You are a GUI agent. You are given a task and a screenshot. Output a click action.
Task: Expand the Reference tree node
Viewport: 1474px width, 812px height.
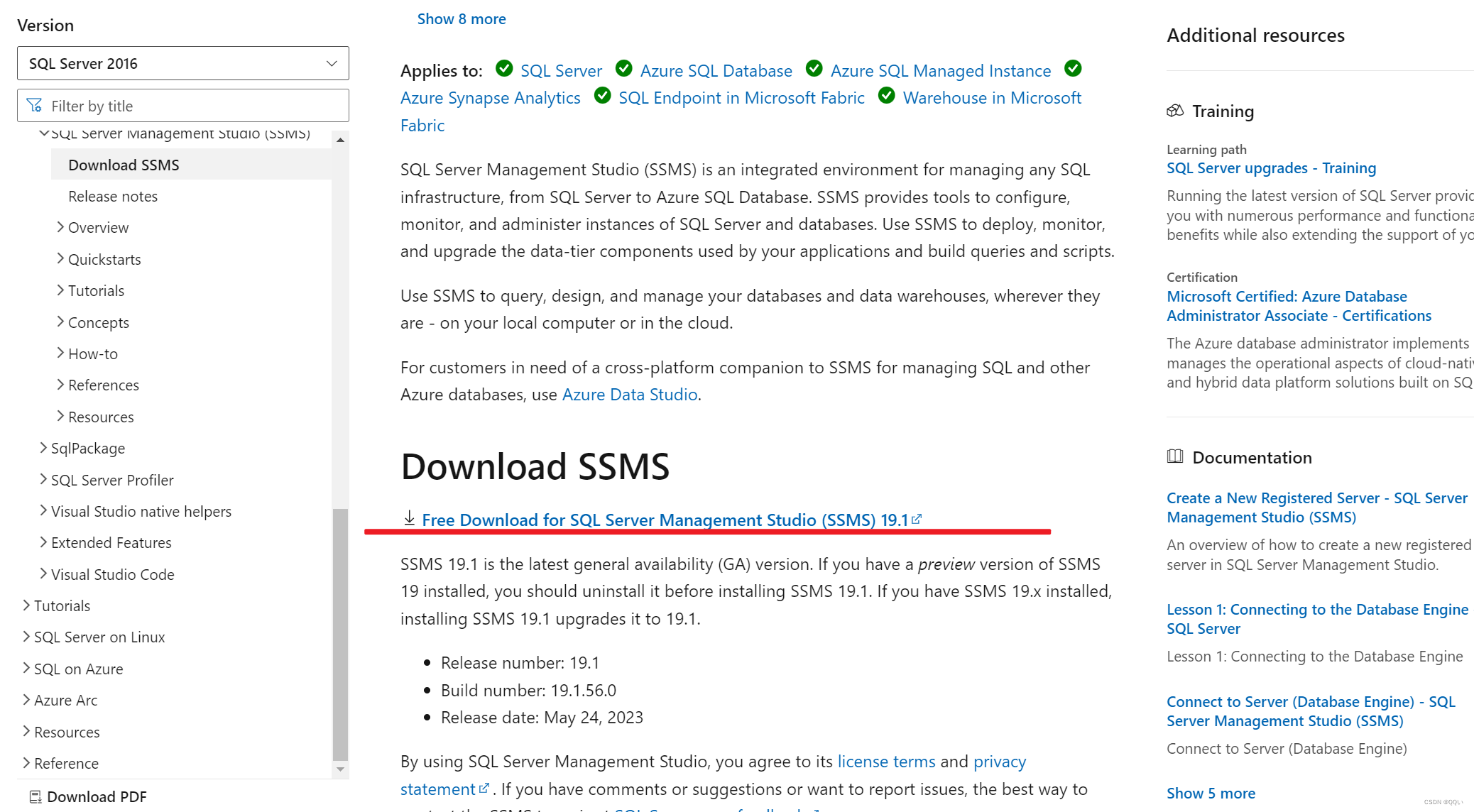pos(27,763)
